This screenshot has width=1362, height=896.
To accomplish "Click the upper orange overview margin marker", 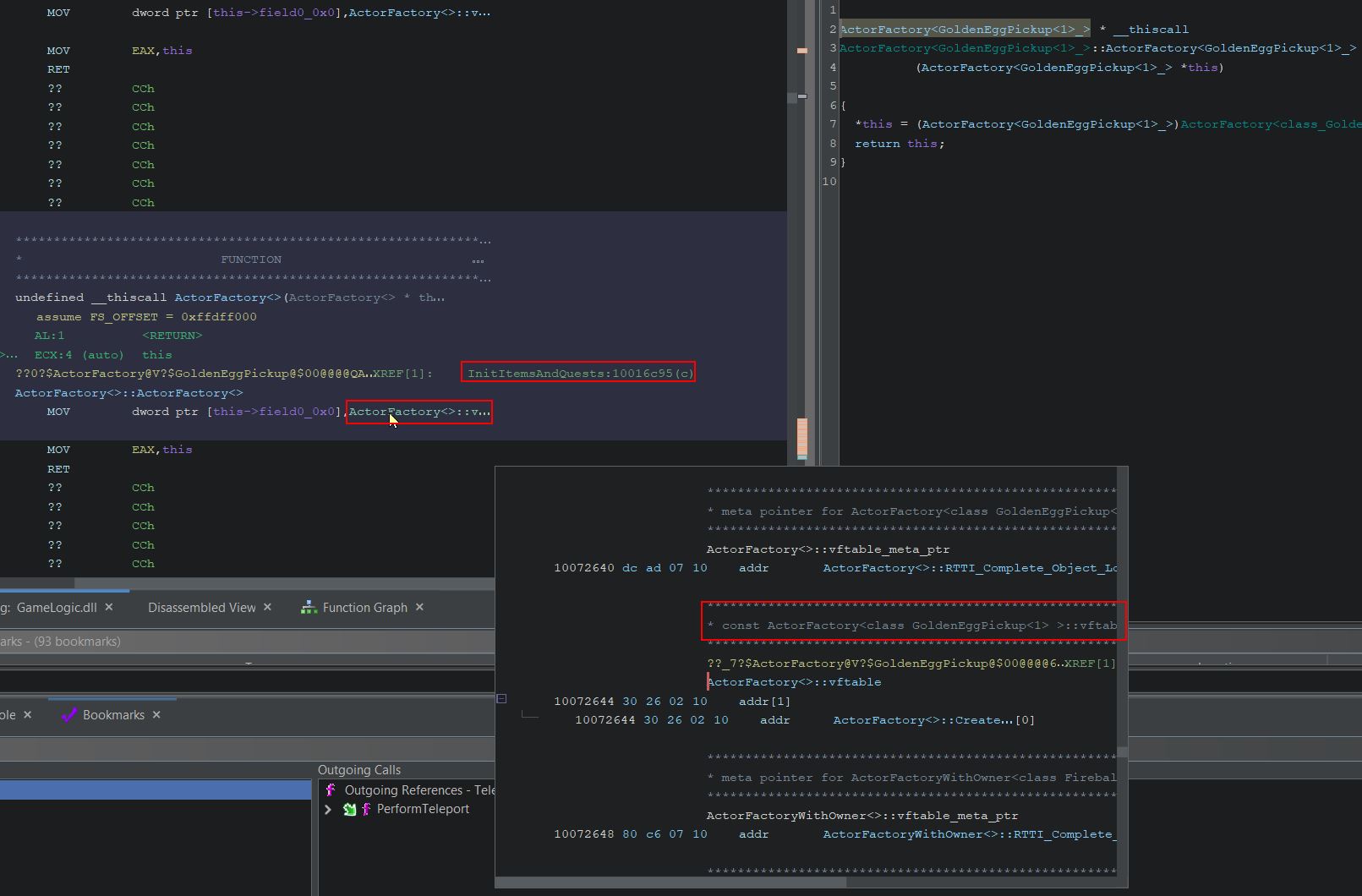I will 802,51.
